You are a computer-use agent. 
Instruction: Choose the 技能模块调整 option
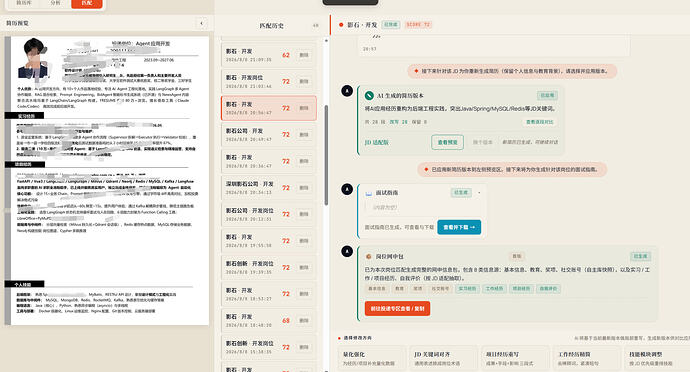[x=657, y=358]
